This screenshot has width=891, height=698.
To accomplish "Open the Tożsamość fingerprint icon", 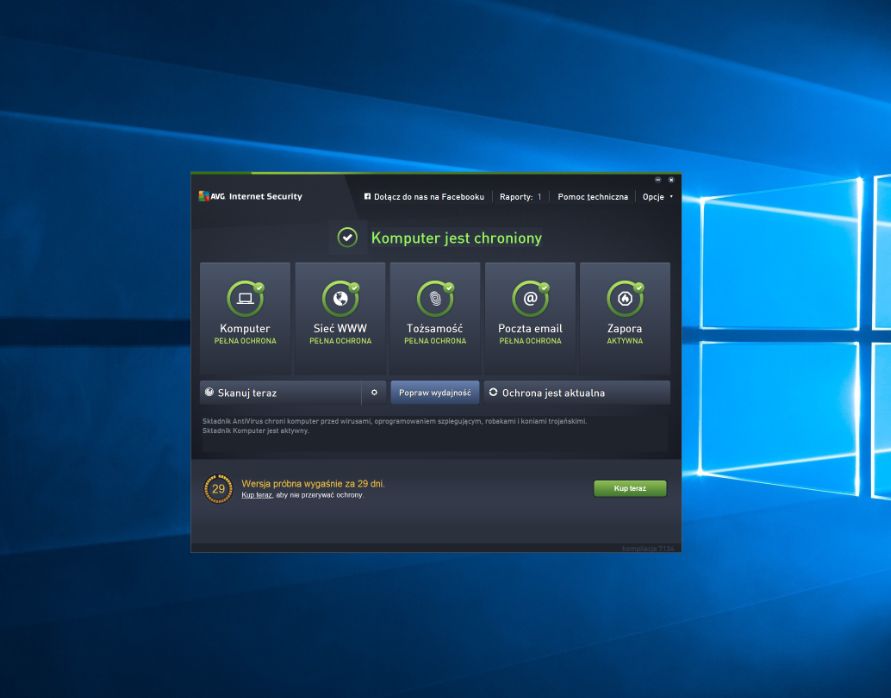I will 435,298.
